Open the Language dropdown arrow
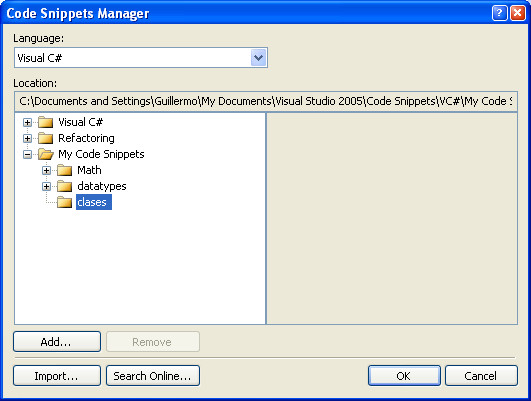Screen dimensions: 531x401 [x=259, y=58]
